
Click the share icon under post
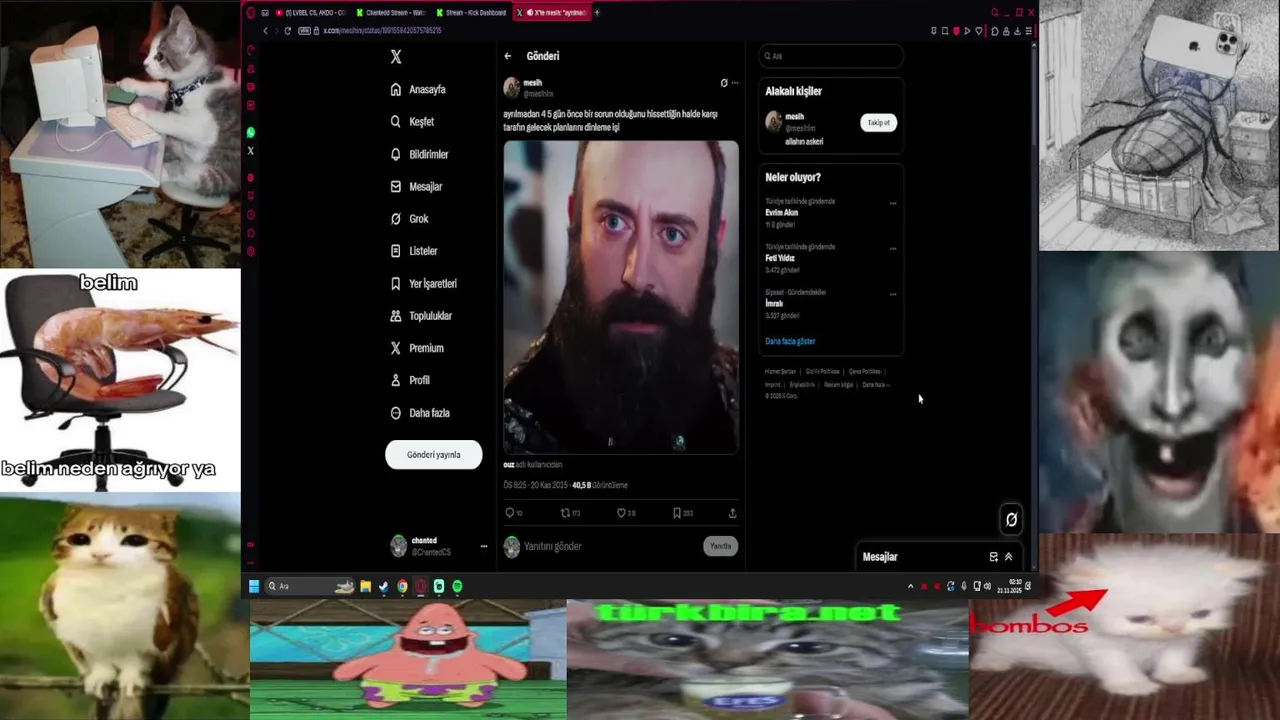click(732, 513)
